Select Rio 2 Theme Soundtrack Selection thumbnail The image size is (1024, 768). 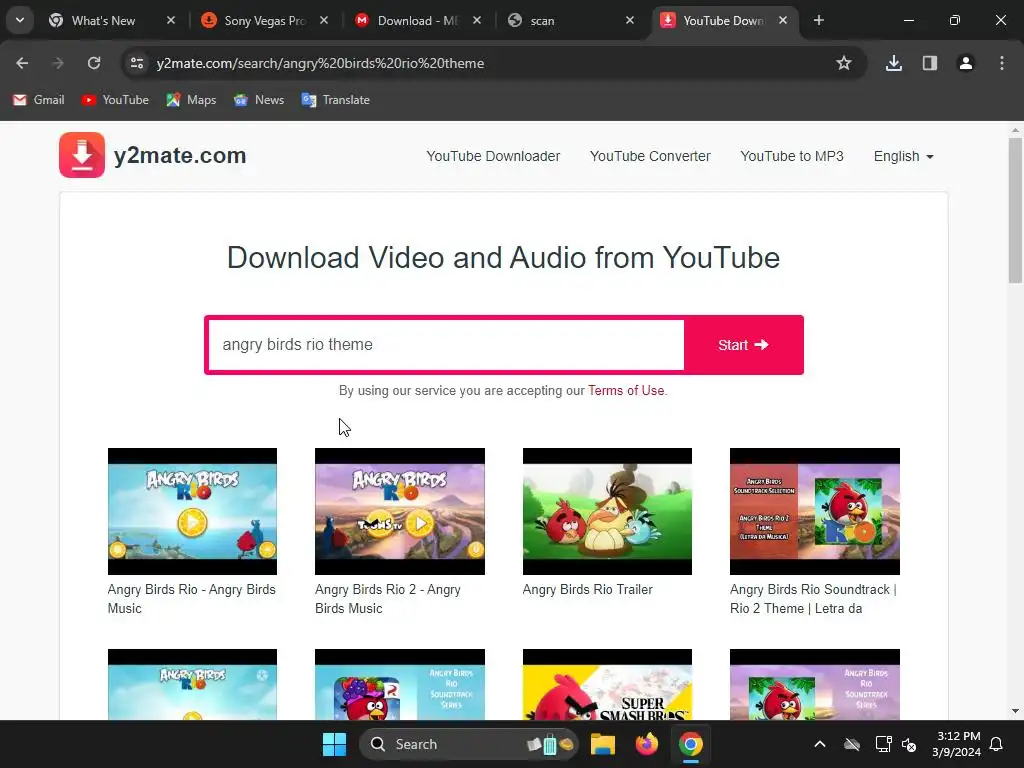pos(814,511)
